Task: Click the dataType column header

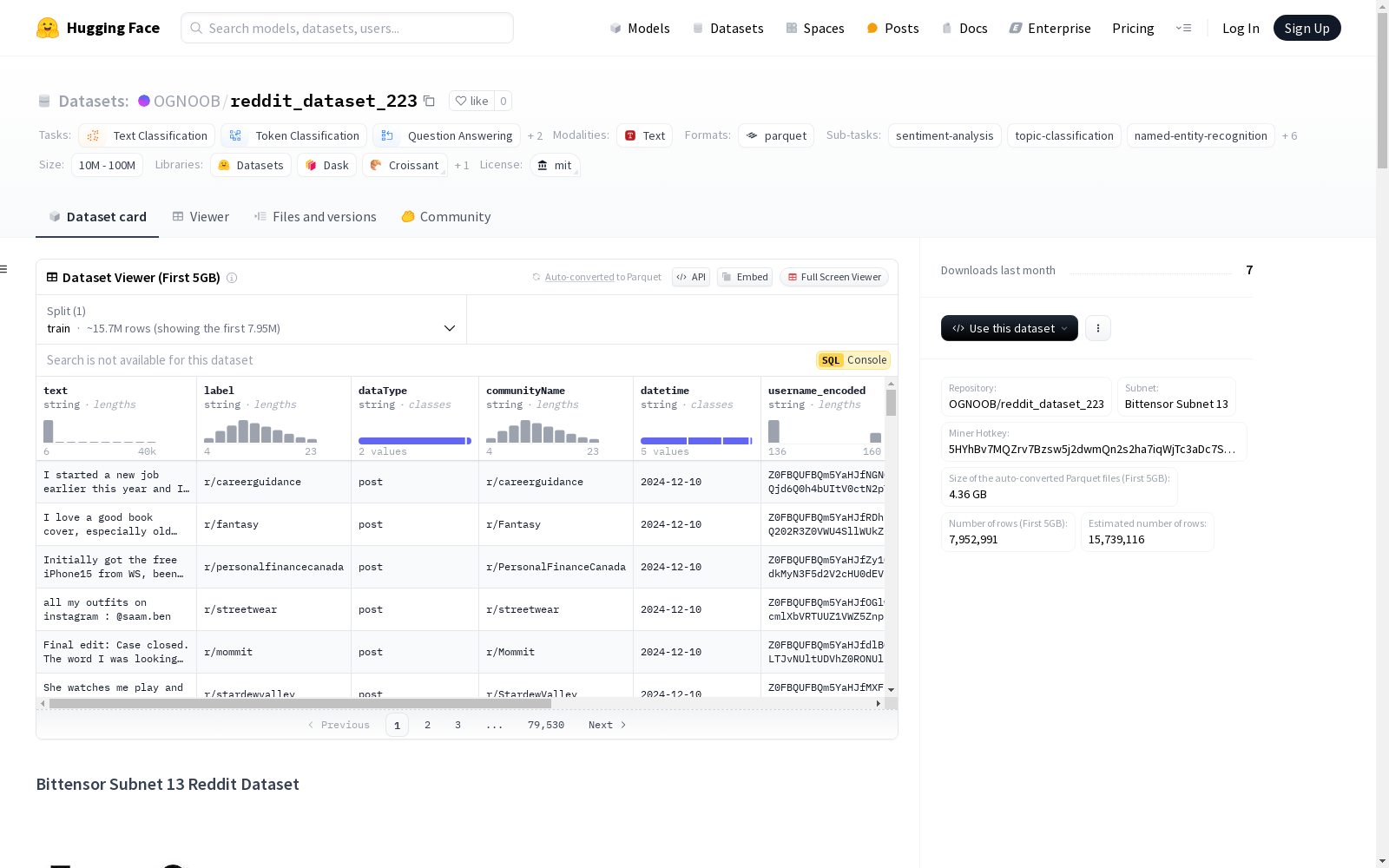Action: pyautogui.click(x=415, y=418)
